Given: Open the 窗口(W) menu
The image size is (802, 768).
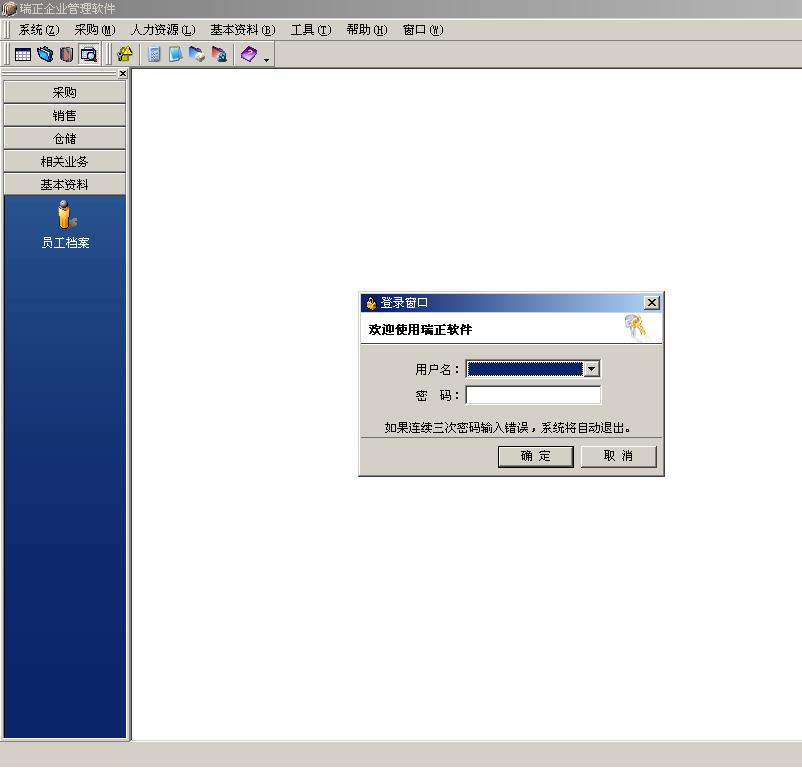Looking at the screenshot, I should coord(423,30).
